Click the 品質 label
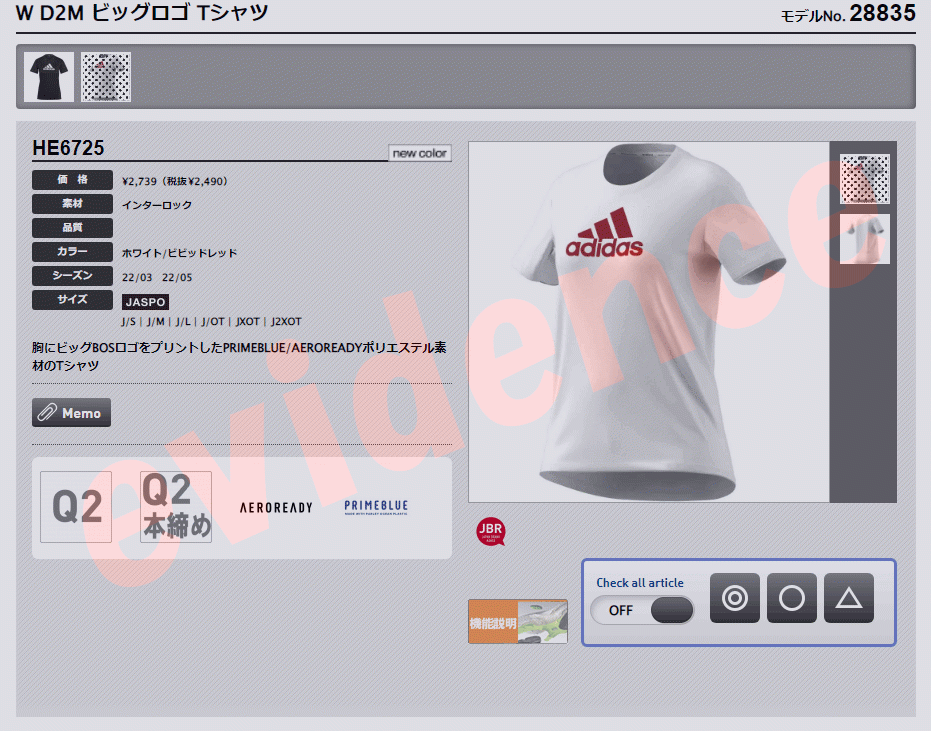Screen dimensions: 931x731 72,227
